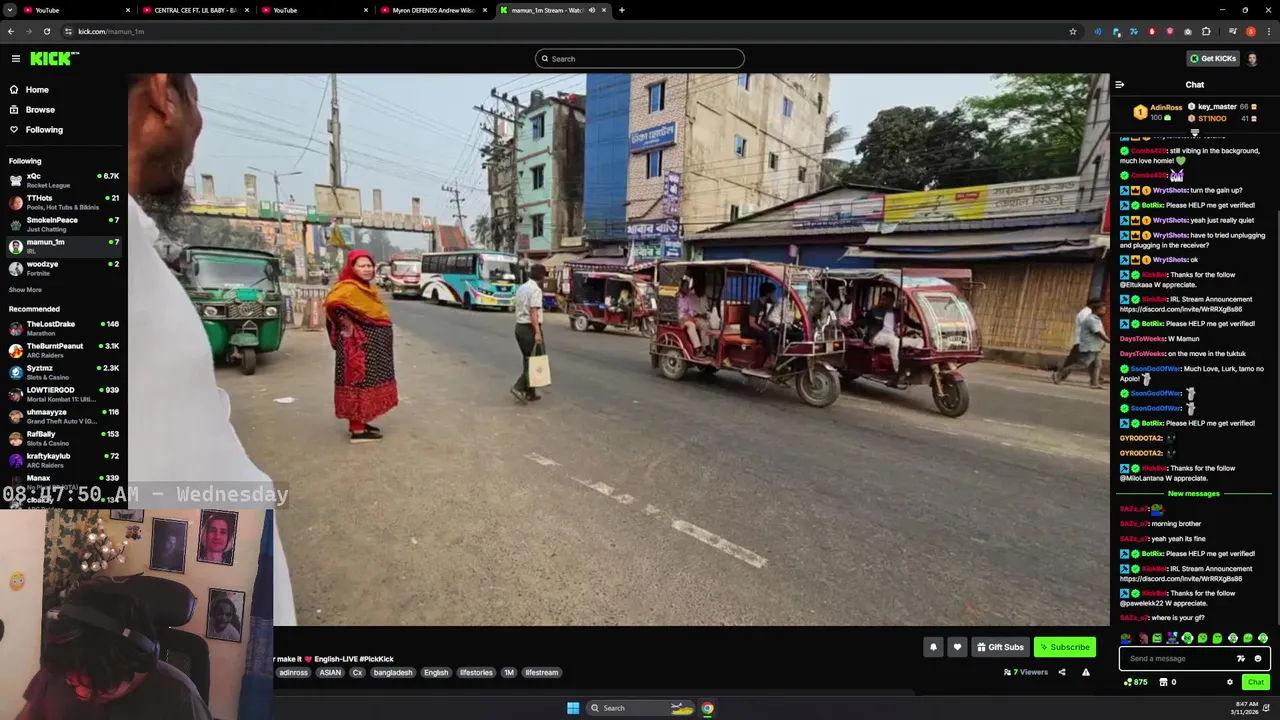
Task: Open site information icon in address bar
Action: 68,32
